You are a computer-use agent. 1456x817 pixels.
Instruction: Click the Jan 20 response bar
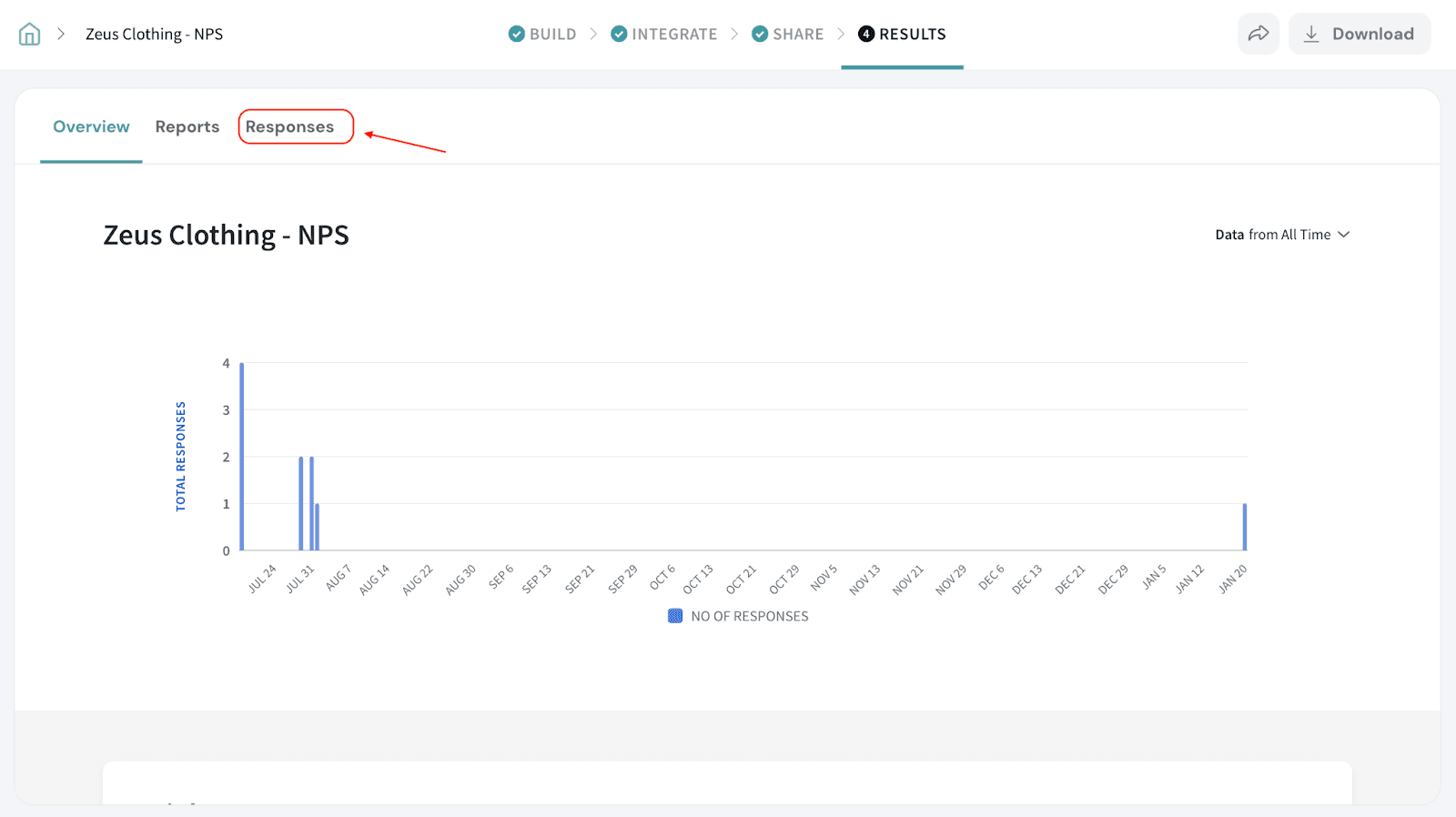point(1244,528)
